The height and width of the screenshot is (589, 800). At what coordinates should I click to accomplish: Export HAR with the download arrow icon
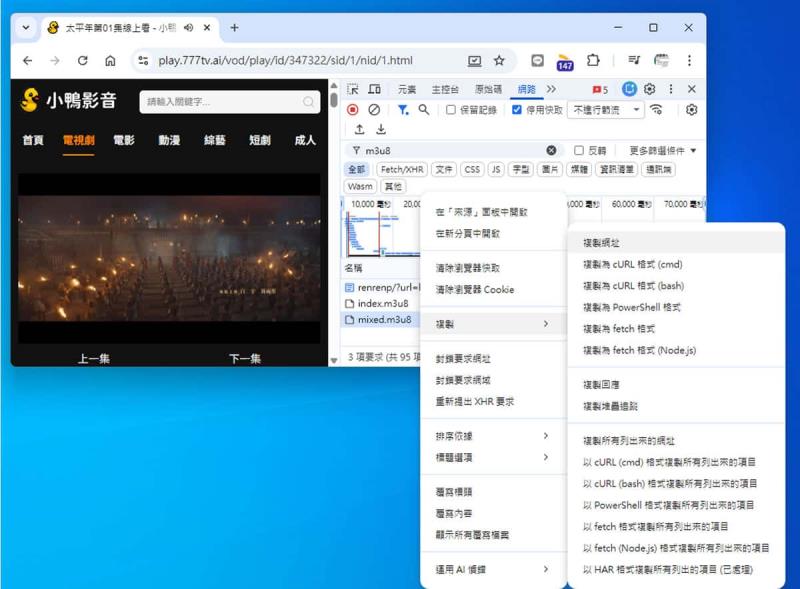point(380,128)
